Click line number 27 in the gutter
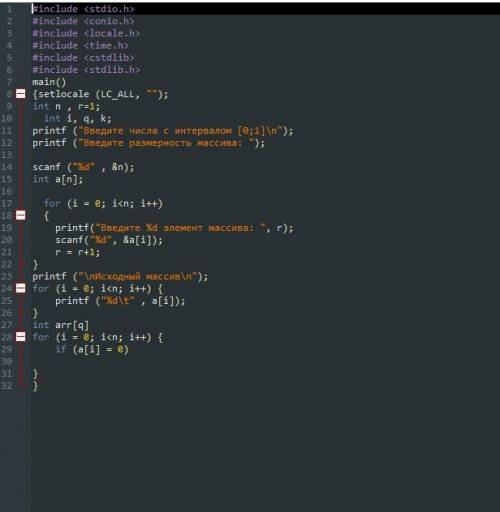The width and height of the screenshot is (500, 512). pyautogui.click(x=7, y=325)
